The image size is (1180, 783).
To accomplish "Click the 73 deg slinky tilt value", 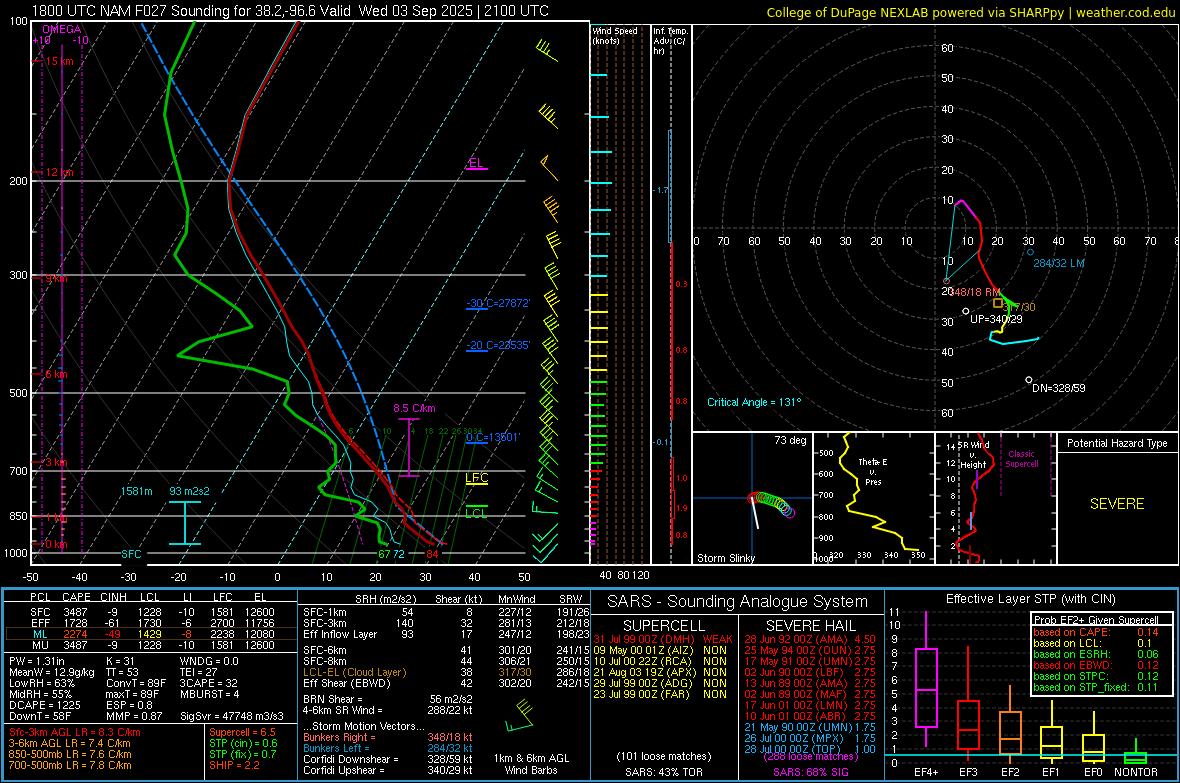I will pos(790,440).
